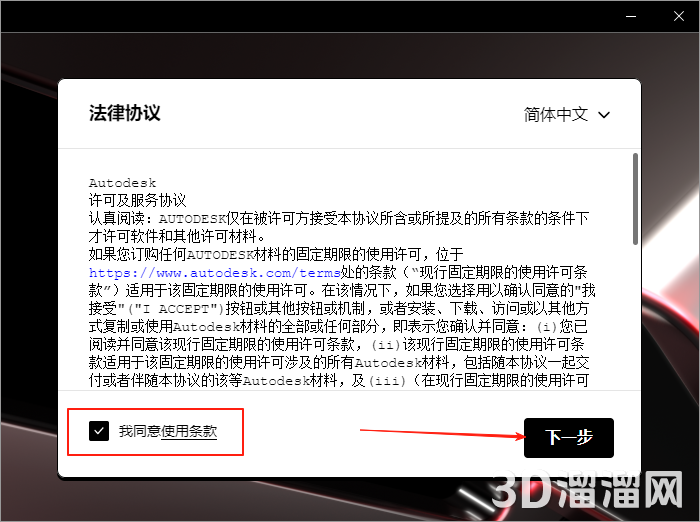Close the installer window
The height and width of the screenshot is (522, 700).
pos(679,17)
